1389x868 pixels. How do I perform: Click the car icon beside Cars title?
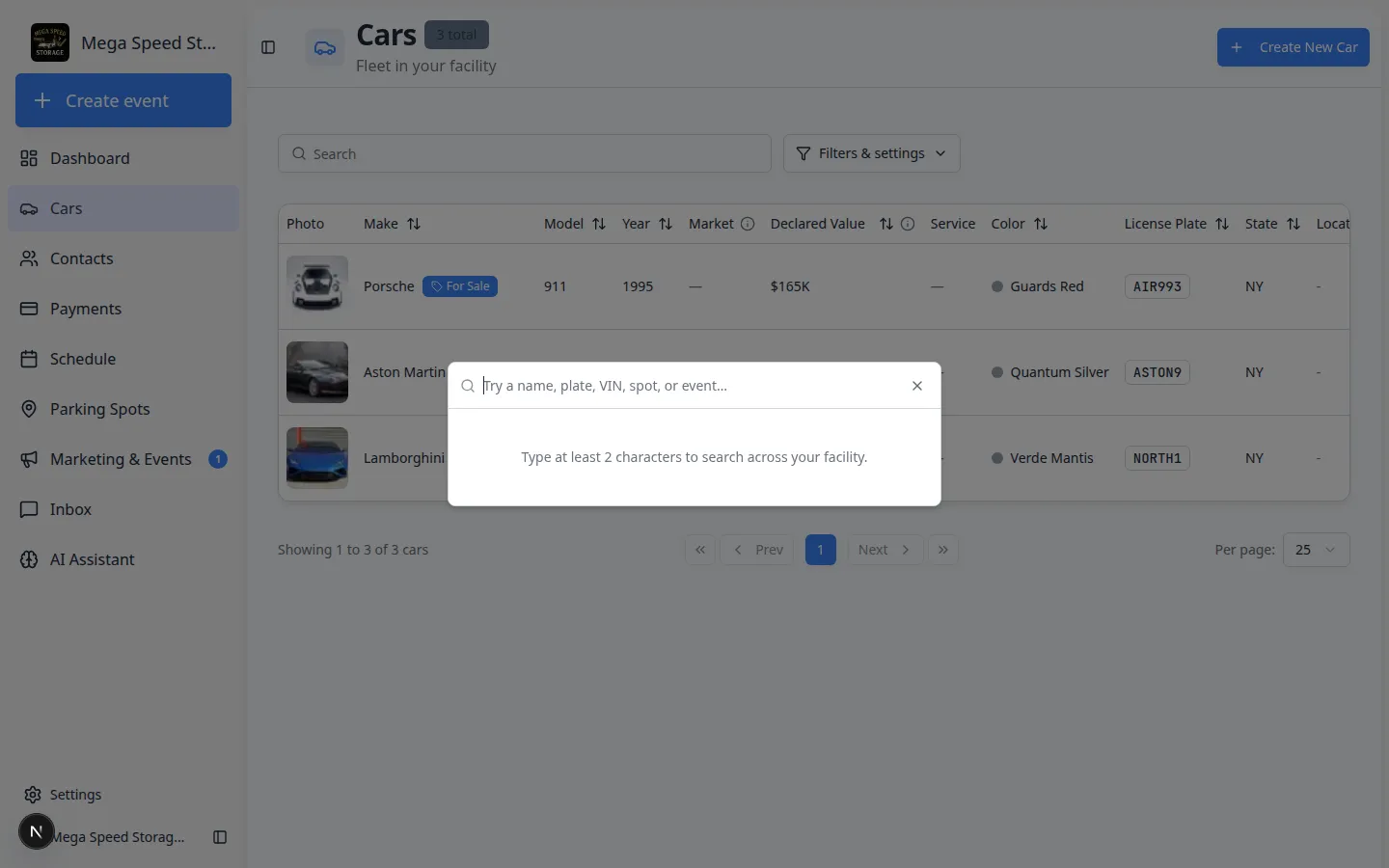(x=325, y=47)
